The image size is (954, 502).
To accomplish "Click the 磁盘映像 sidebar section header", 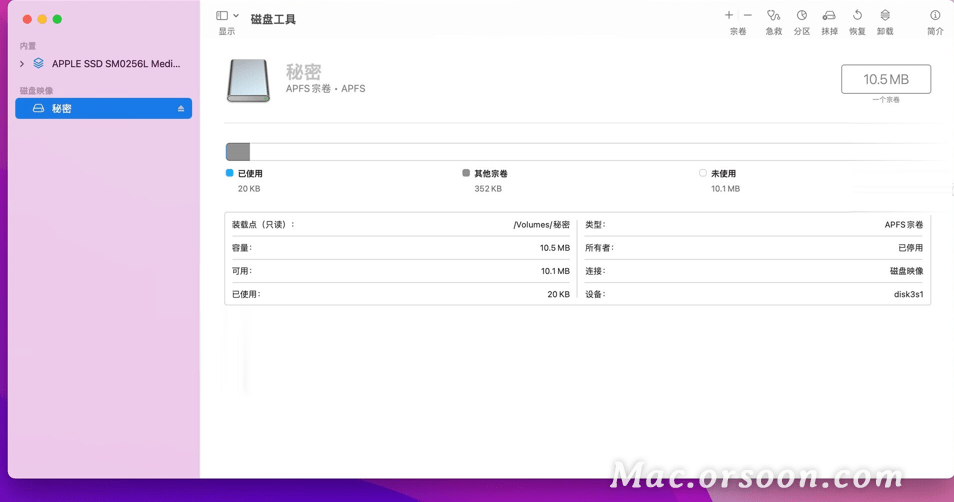I will (x=36, y=90).
